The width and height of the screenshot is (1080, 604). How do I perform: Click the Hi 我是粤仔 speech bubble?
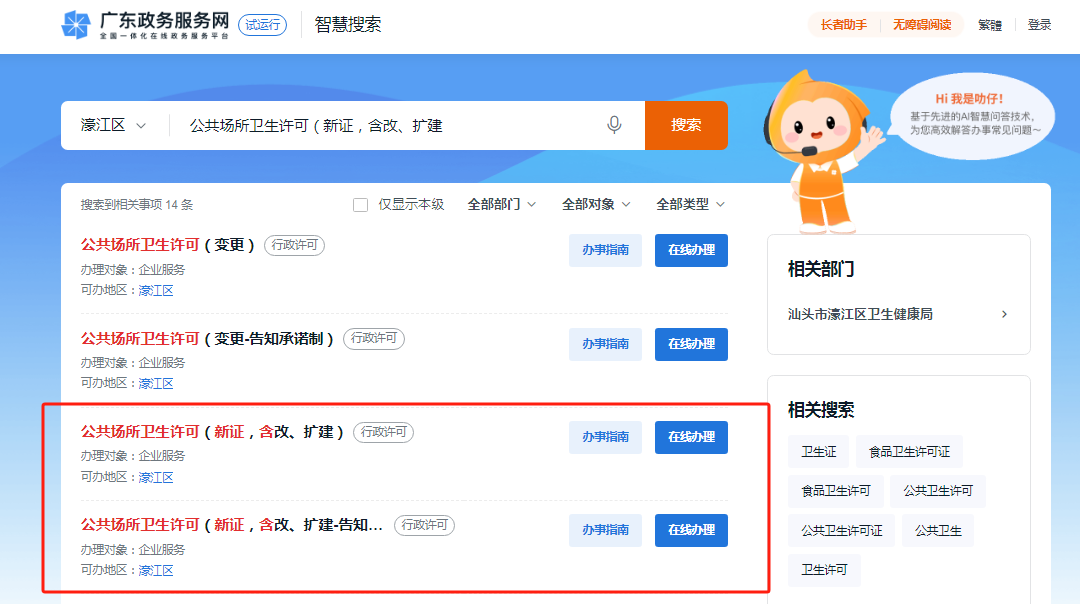pyautogui.click(x=972, y=116)
